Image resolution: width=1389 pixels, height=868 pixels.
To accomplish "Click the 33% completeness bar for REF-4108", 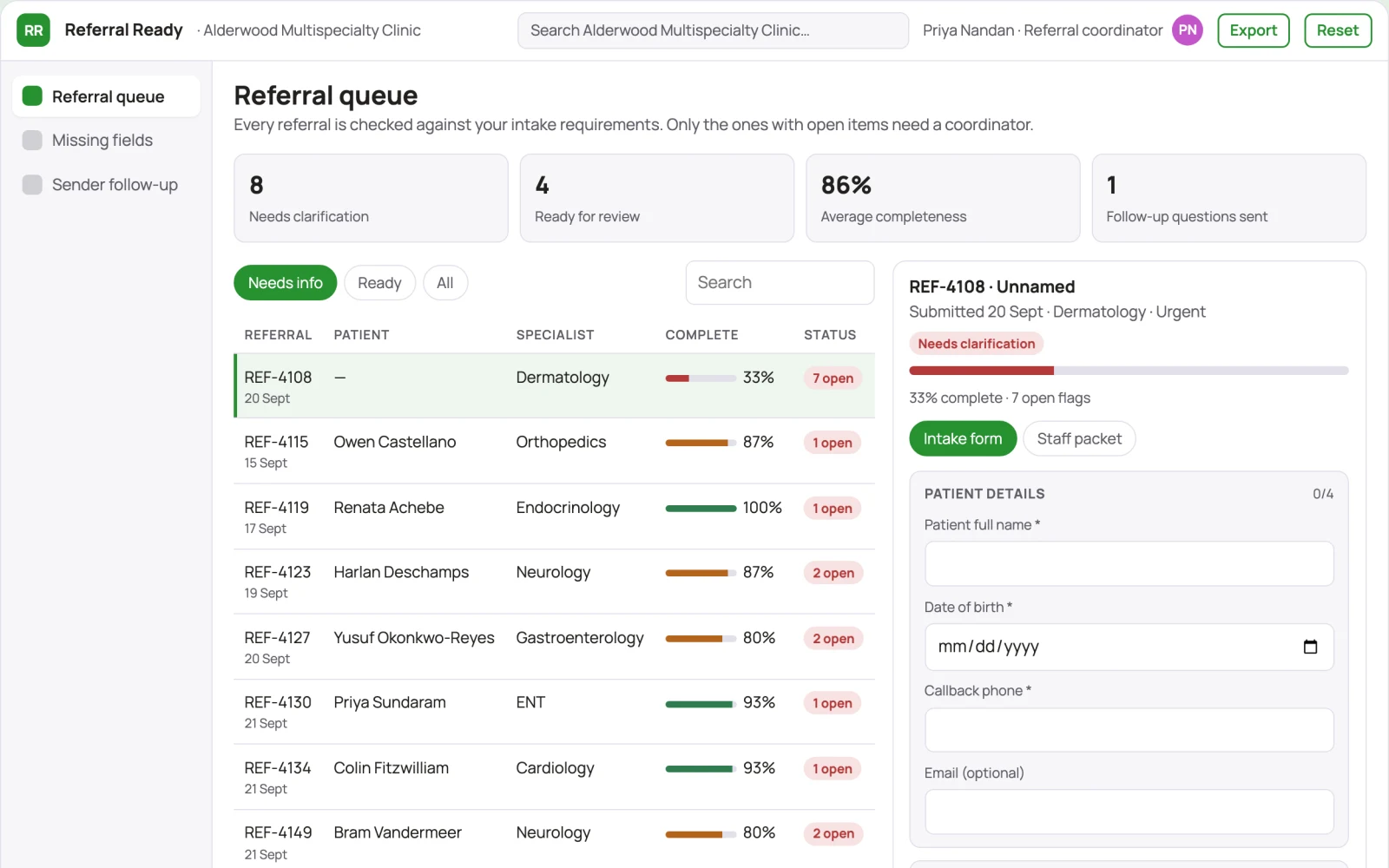I will 701,378.
